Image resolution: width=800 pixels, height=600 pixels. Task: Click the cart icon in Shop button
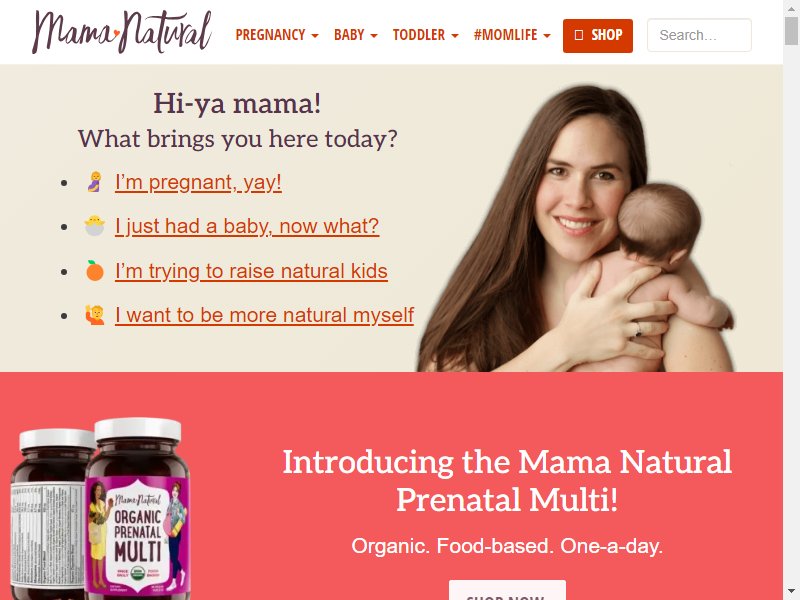tap(579, 35)
